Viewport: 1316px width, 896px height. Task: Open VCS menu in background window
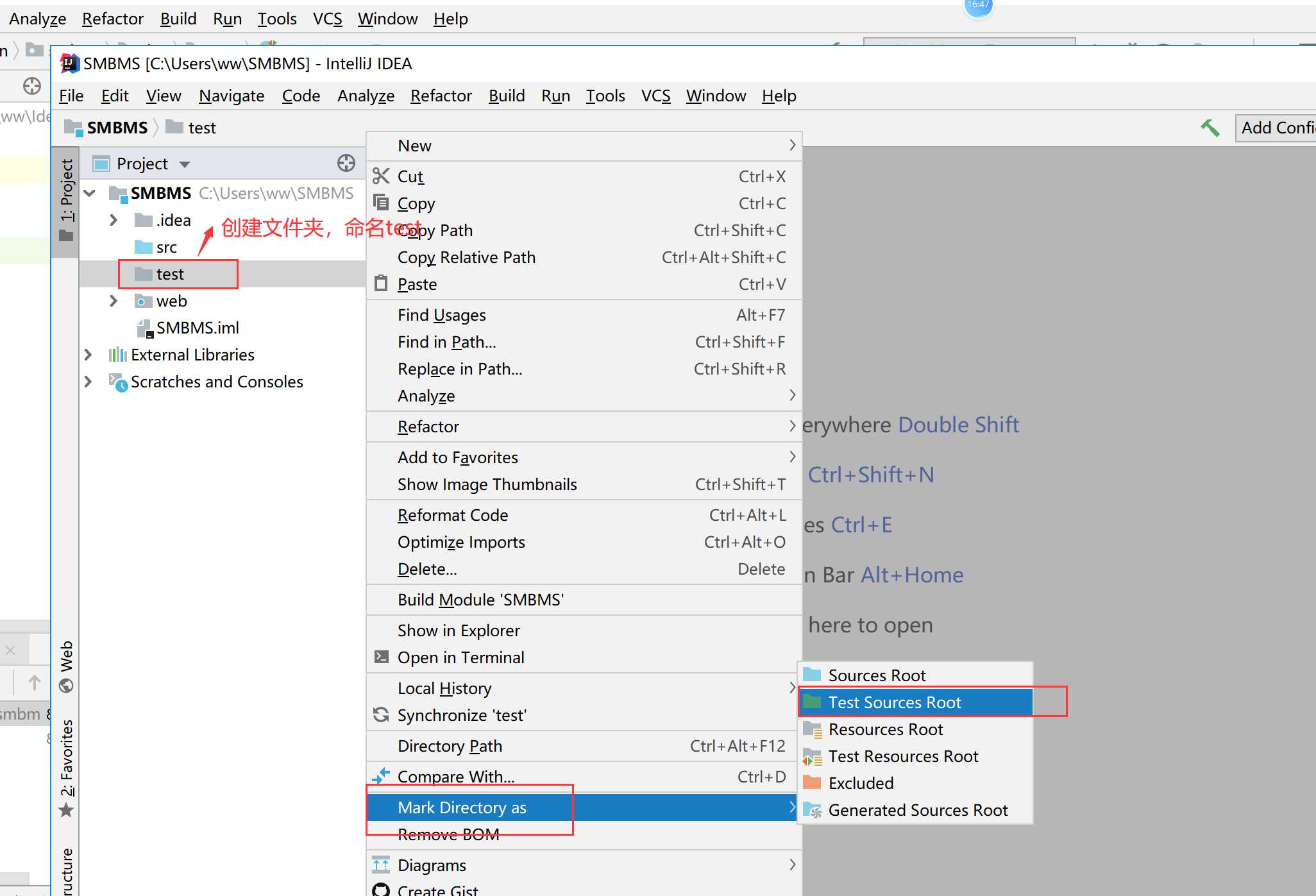click(327, 19)
